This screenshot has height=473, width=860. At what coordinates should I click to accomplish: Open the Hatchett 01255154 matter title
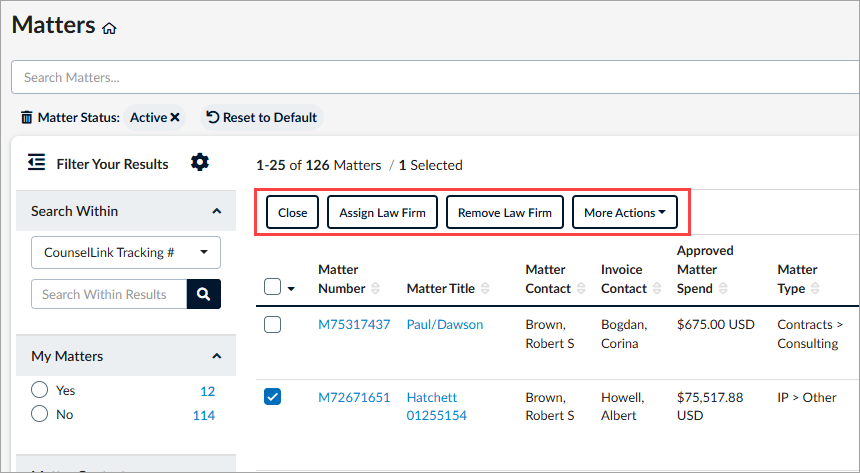[x=437, y=406]
